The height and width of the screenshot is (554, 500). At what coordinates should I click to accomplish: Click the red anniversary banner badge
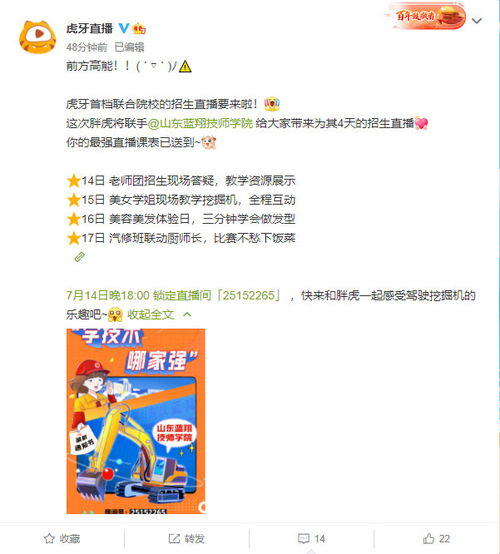pyautogui.click(x=425, y=16)
